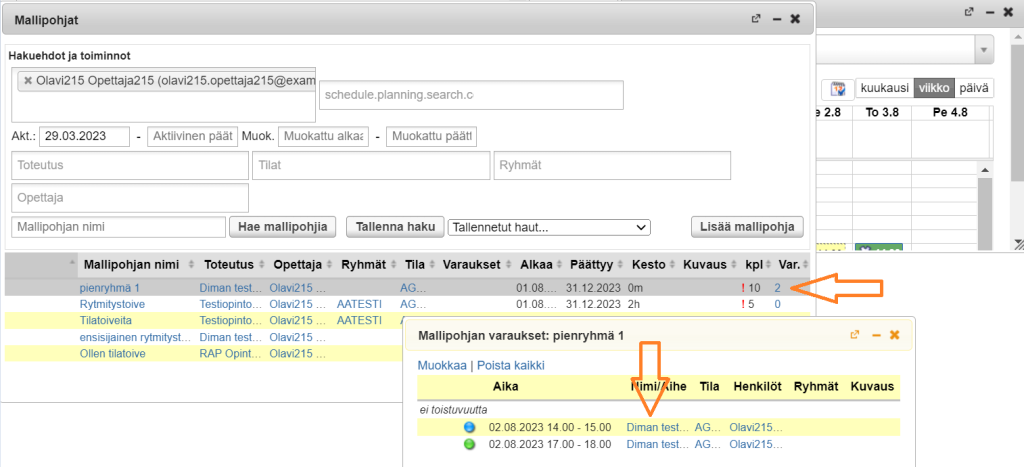
Task: Switch calendar to viikko view
Action: [x=934, y=88]
